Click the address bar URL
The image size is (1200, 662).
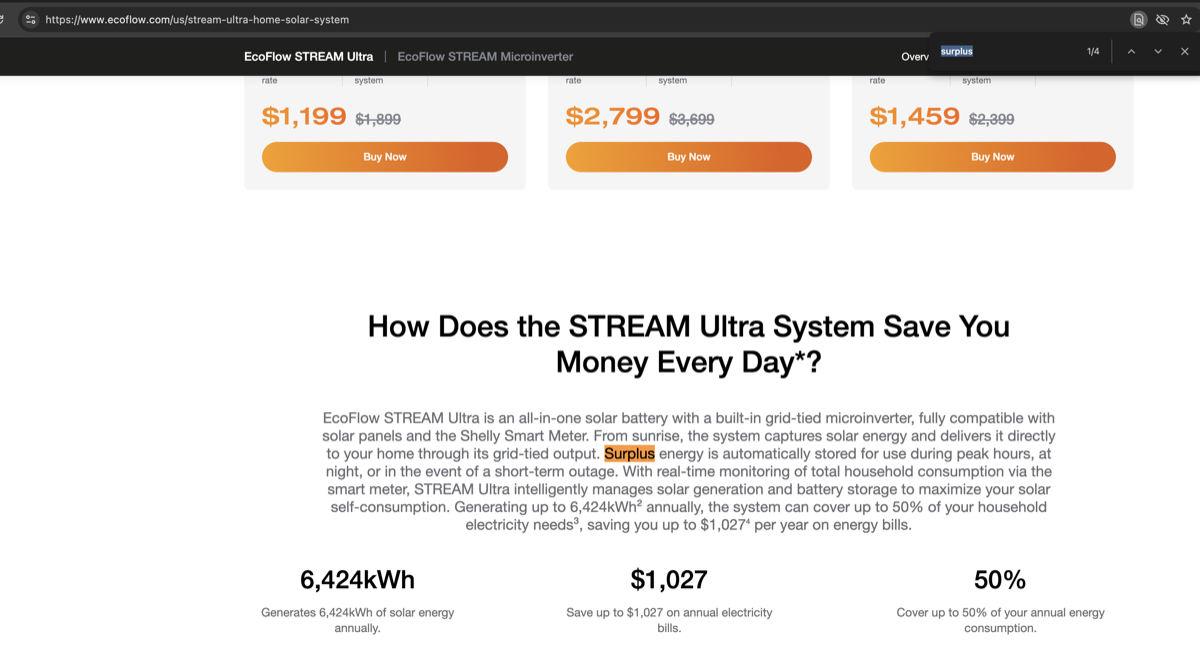coord(197,19)
